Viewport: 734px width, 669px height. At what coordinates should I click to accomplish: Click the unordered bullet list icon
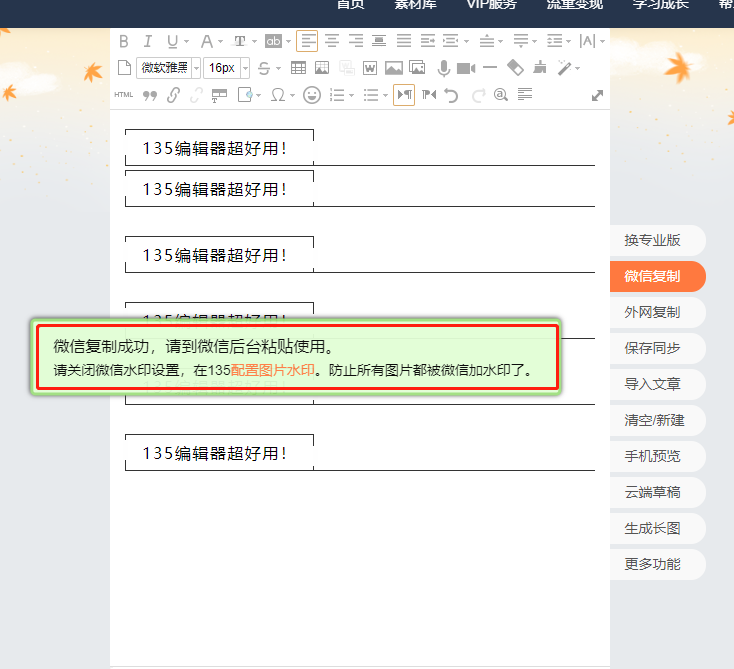coord(371,95)
